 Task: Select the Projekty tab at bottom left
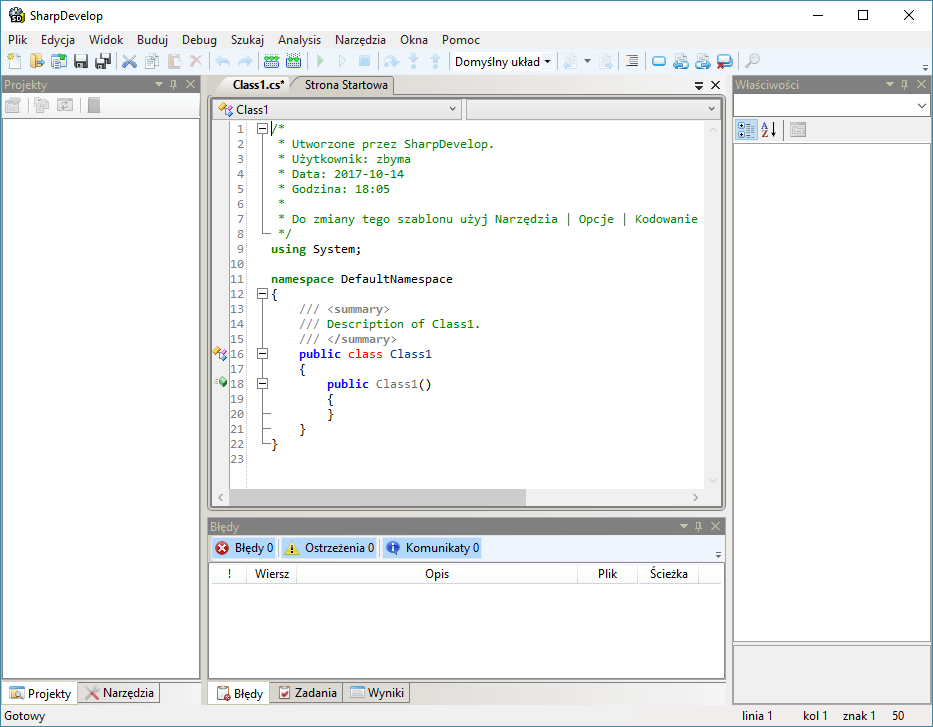coord(40,694)
